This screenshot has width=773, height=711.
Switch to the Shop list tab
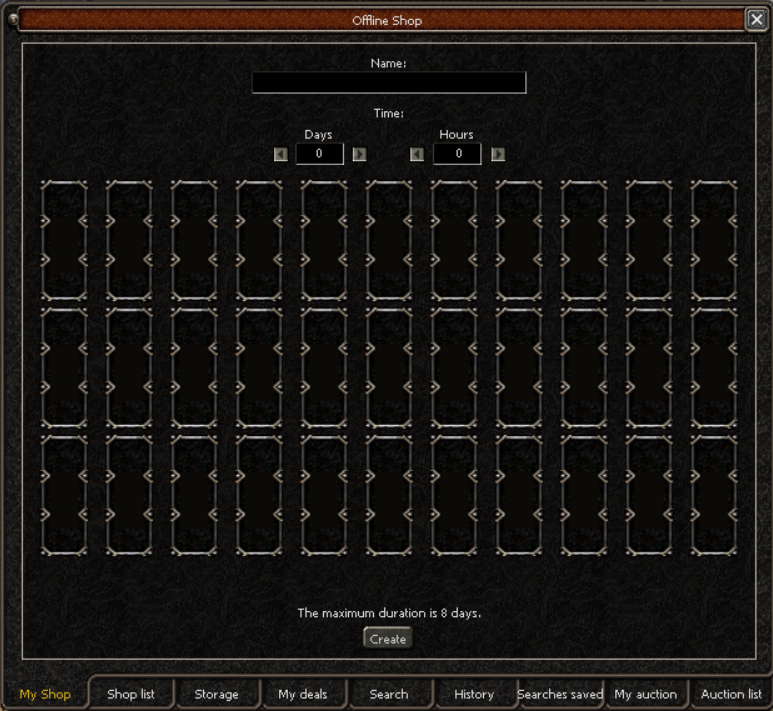131,694
